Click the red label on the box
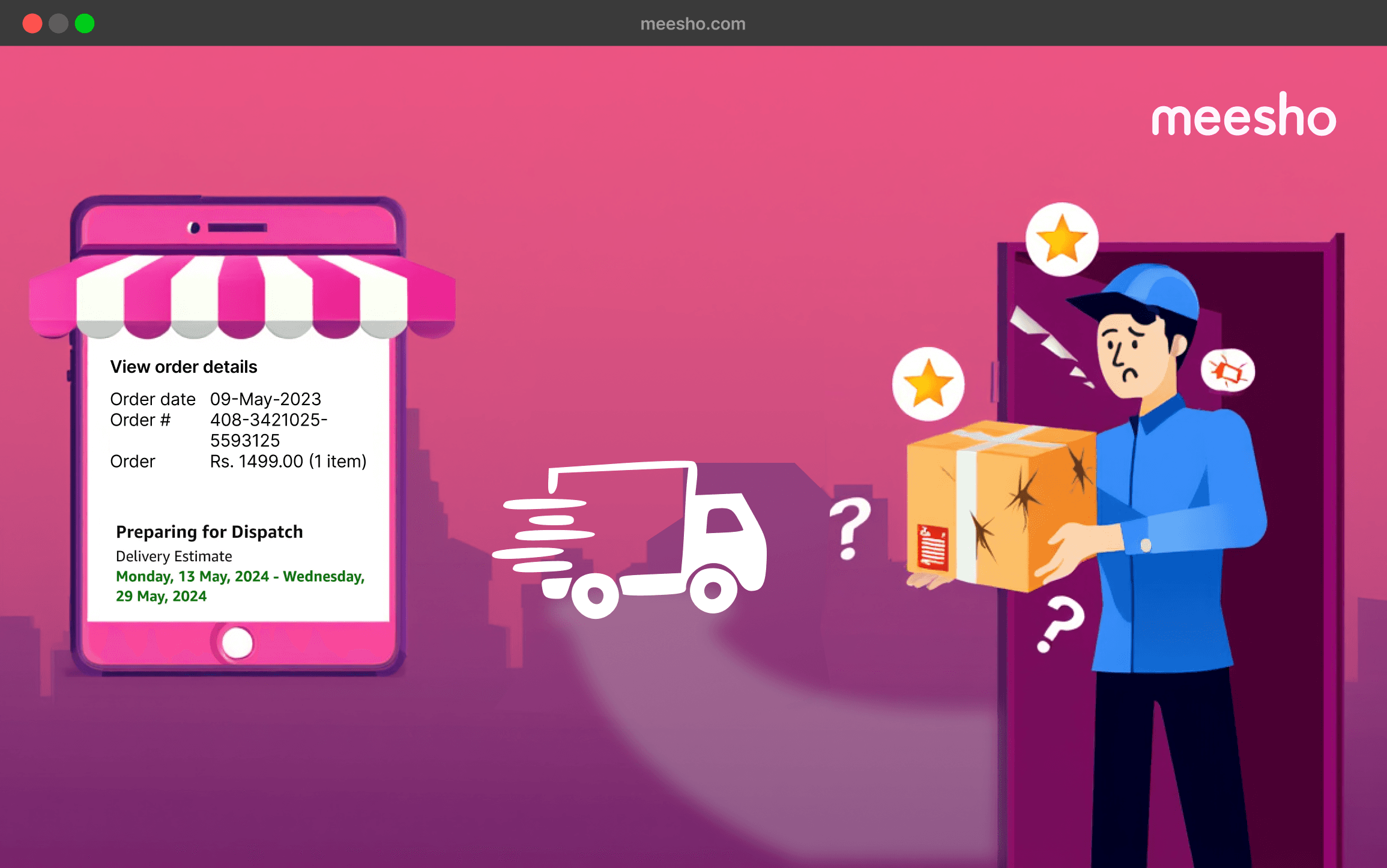 [x=932, y=547]
